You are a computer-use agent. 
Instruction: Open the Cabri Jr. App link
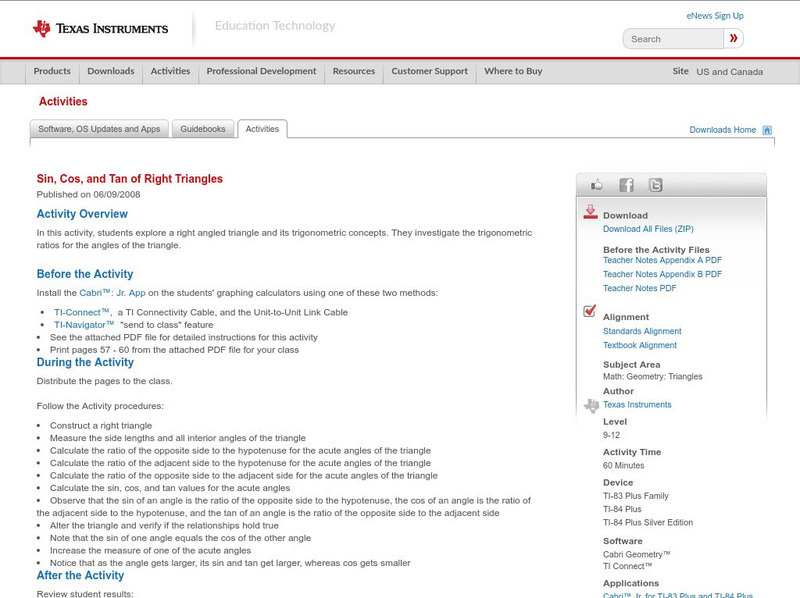[112, 293]
